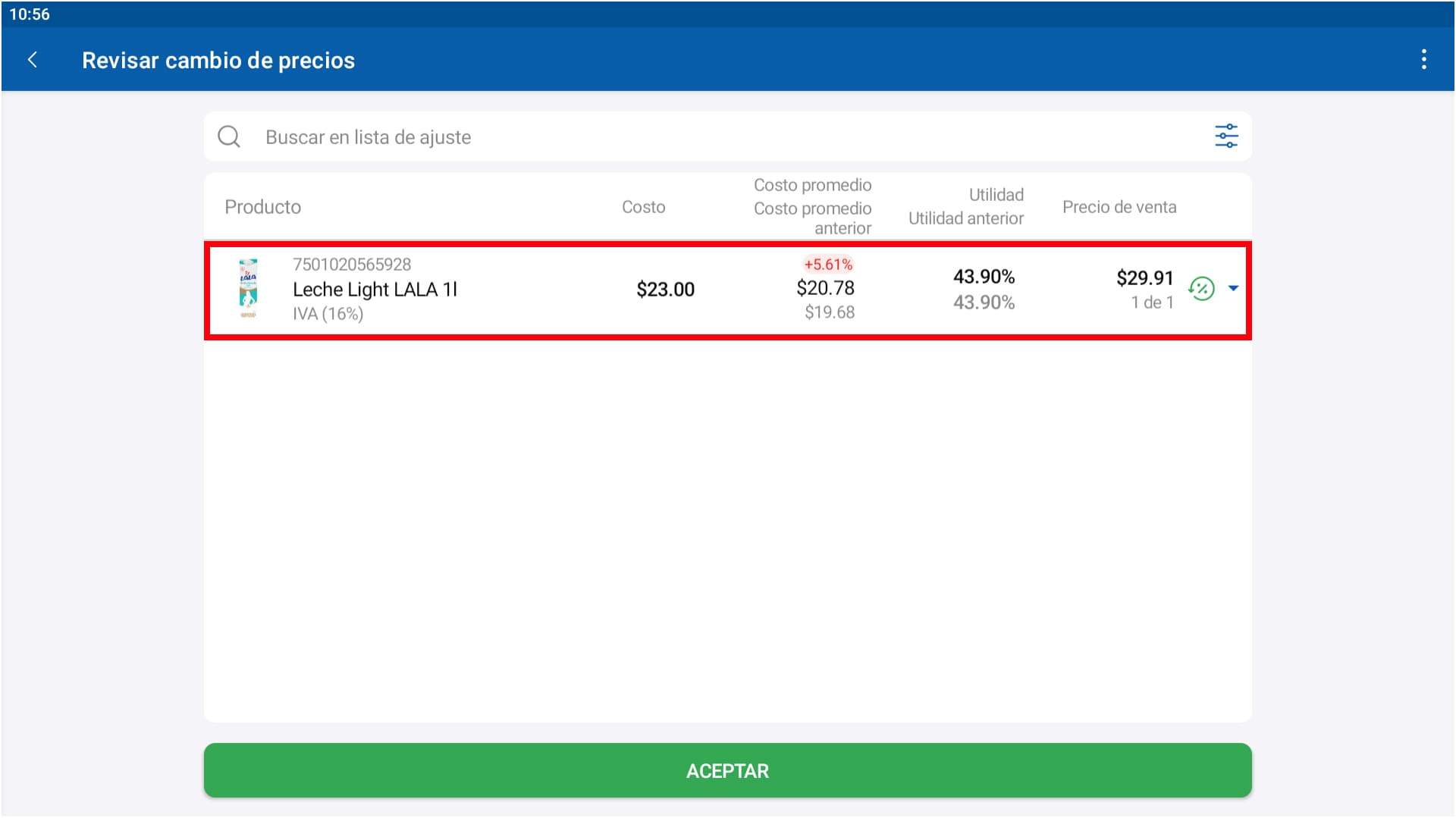Click the +5.61% cost change badge
This screenshot has height=818, width=1456.
pos(828,265)
